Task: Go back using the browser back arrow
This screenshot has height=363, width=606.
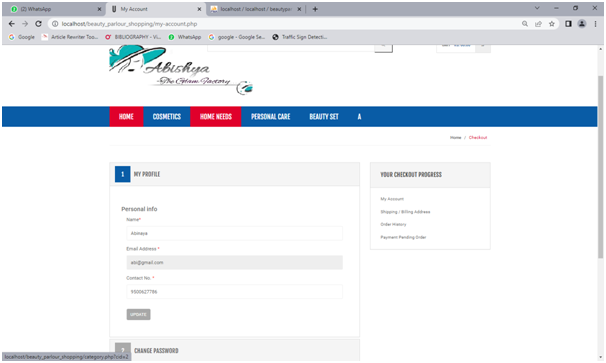Action: coord(12,24)
